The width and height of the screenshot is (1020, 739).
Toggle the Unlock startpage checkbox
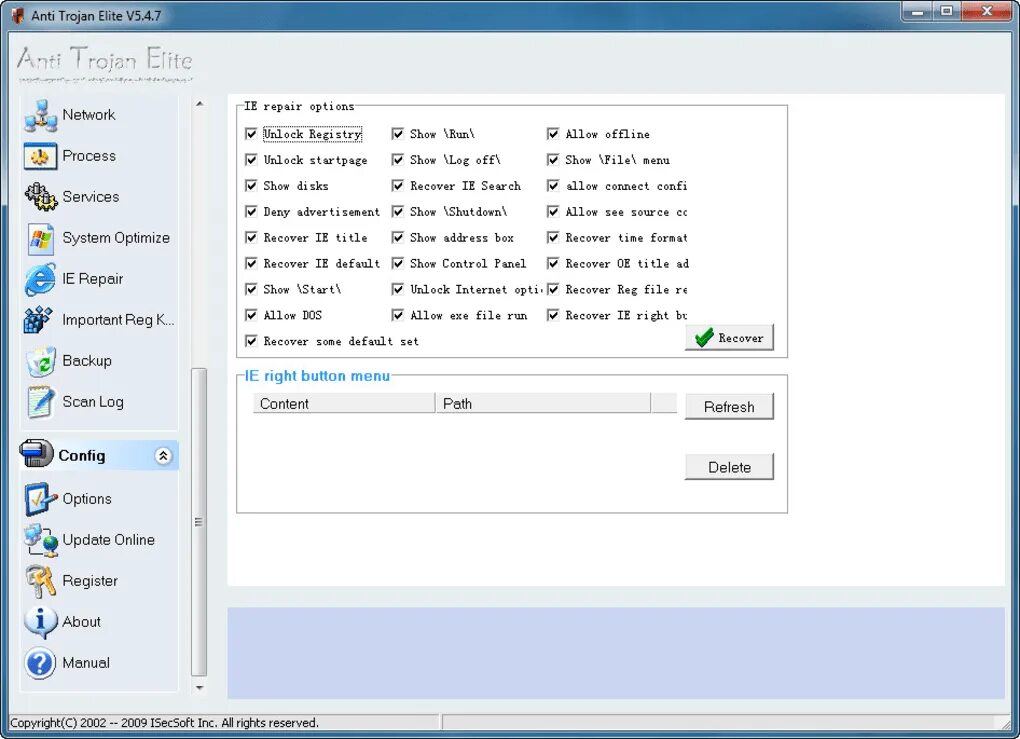(x=251, y=160)
